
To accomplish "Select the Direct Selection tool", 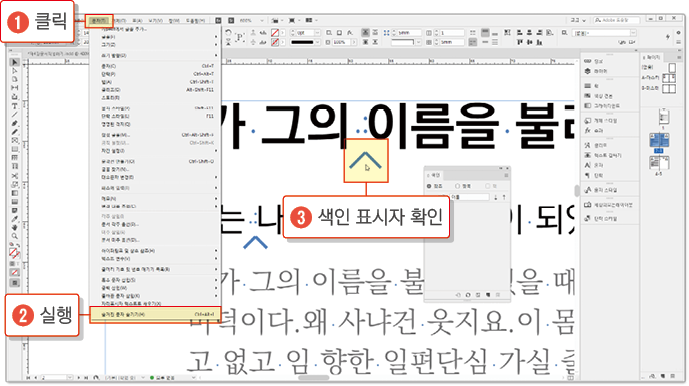I will pyautogui.click(x=15, y=71).
